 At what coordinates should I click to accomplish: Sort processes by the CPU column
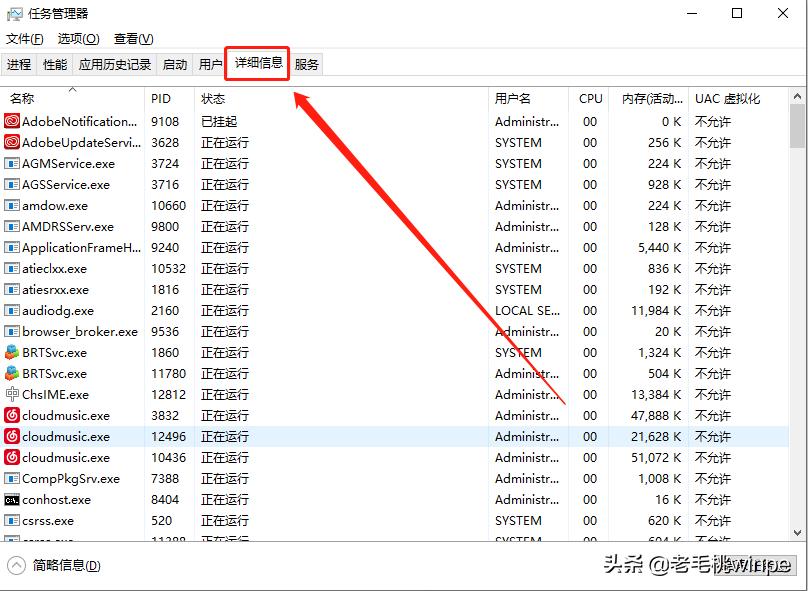[x=589, y=98]
